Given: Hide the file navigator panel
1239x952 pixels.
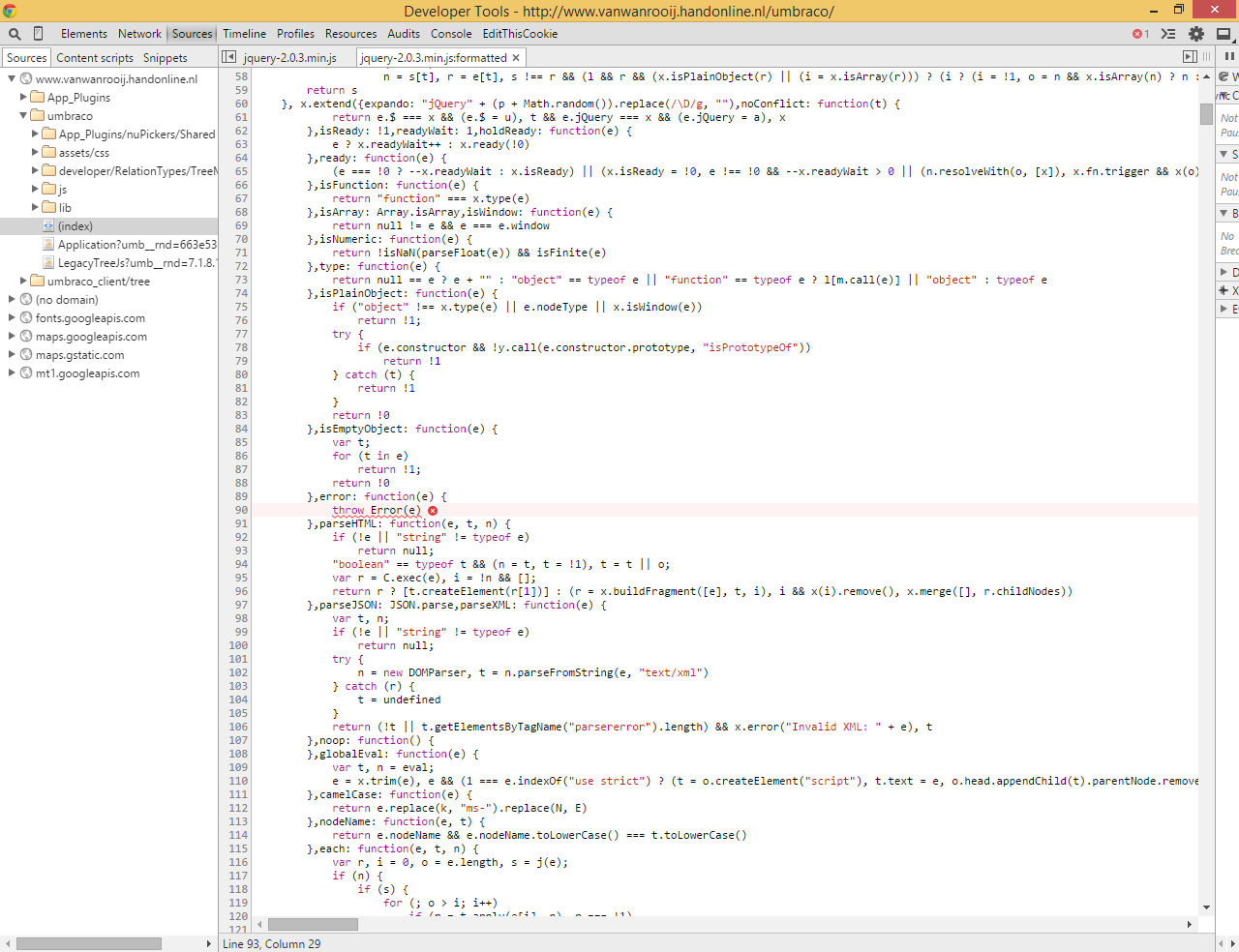Looking at the screenshot, I should (229, 57).
